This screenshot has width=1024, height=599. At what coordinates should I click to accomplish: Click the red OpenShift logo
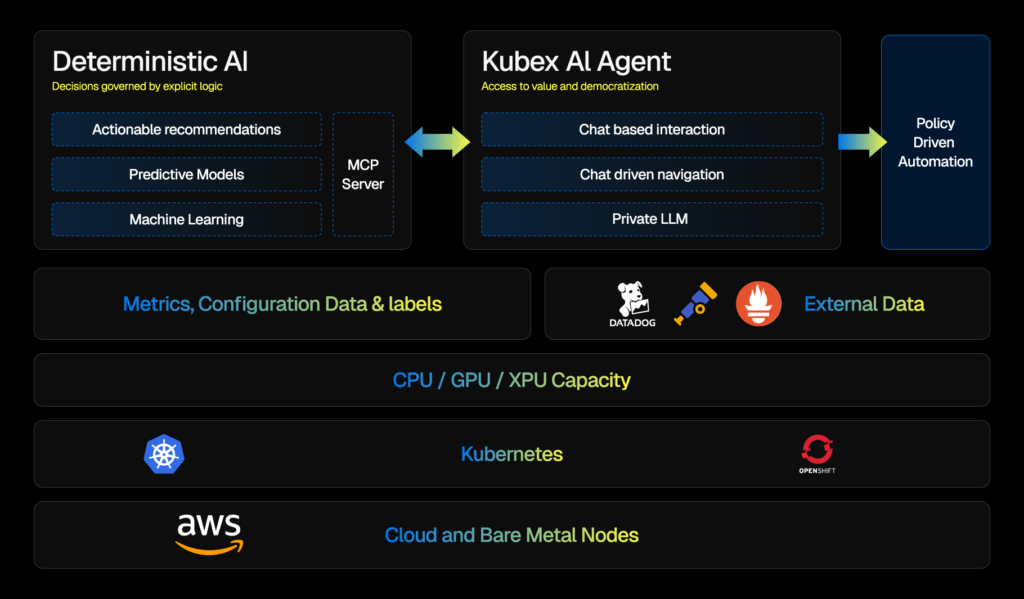tap(817, 451)
